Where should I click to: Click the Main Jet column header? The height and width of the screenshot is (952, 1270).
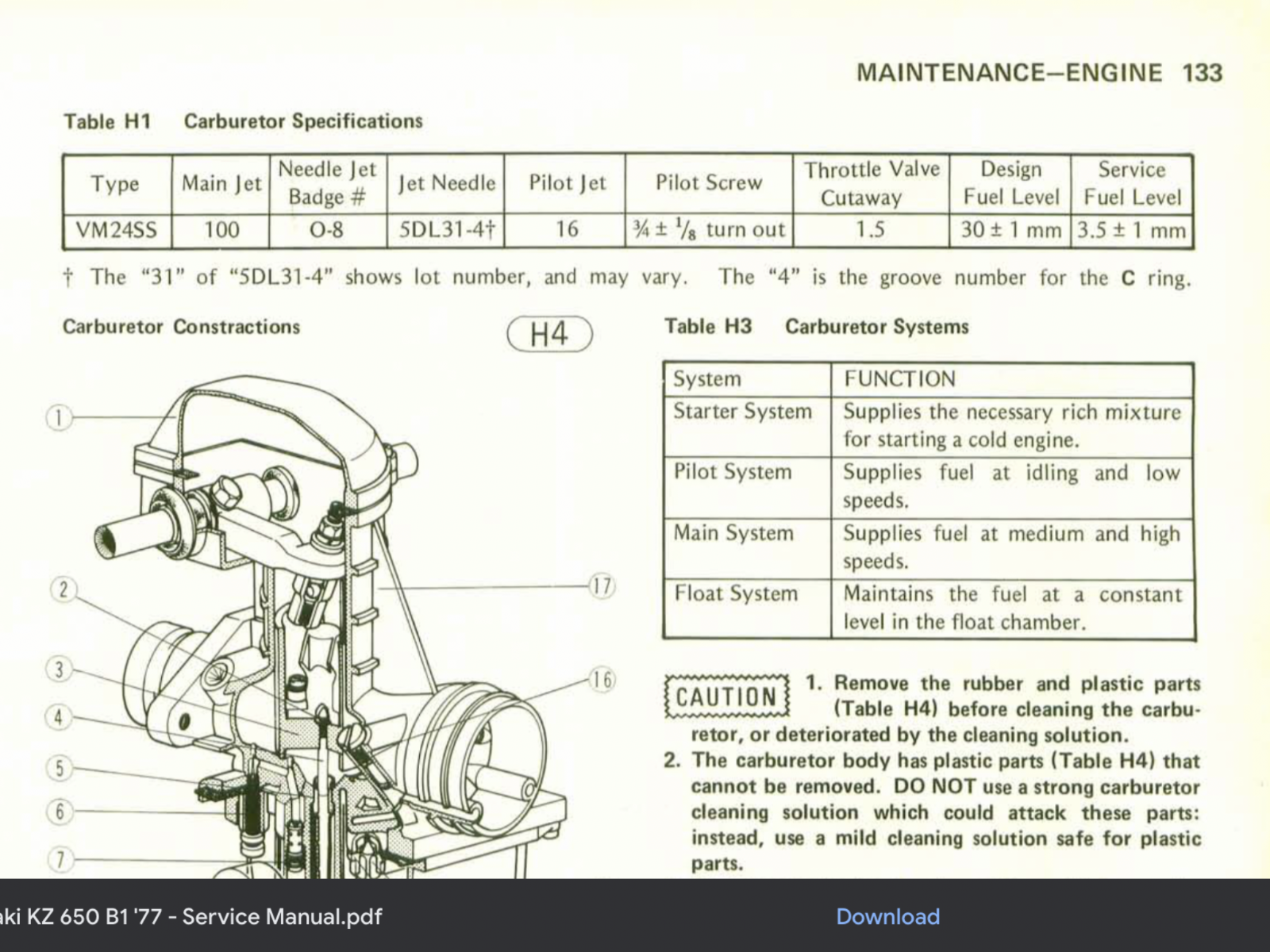(221, 183)
